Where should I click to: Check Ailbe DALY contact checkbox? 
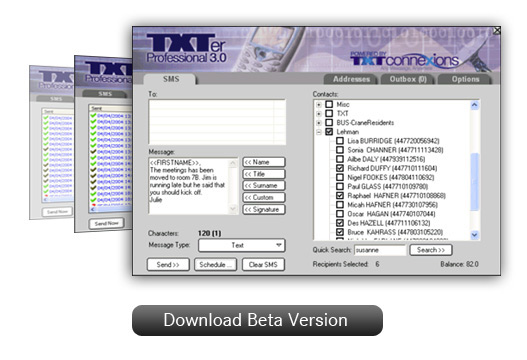coord(340,159)
